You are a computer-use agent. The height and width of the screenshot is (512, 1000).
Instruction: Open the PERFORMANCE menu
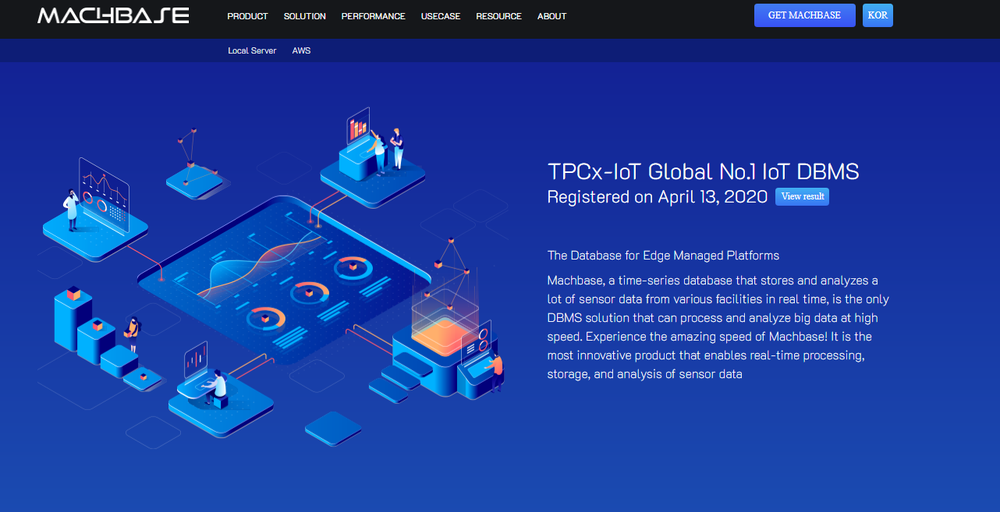[x=373, y=17]
